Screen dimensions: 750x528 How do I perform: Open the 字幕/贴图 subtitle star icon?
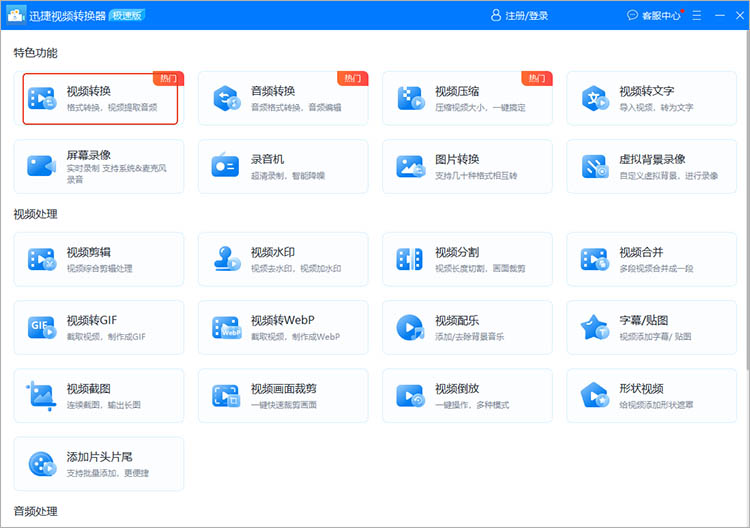(x=595, y=327)
